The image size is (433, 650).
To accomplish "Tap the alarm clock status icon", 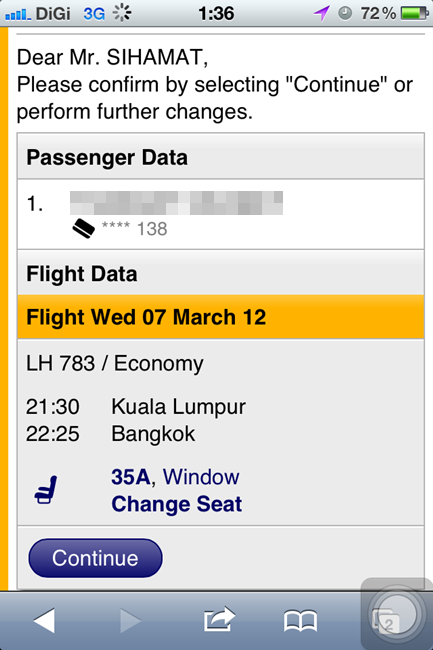I will pos(345,13).
